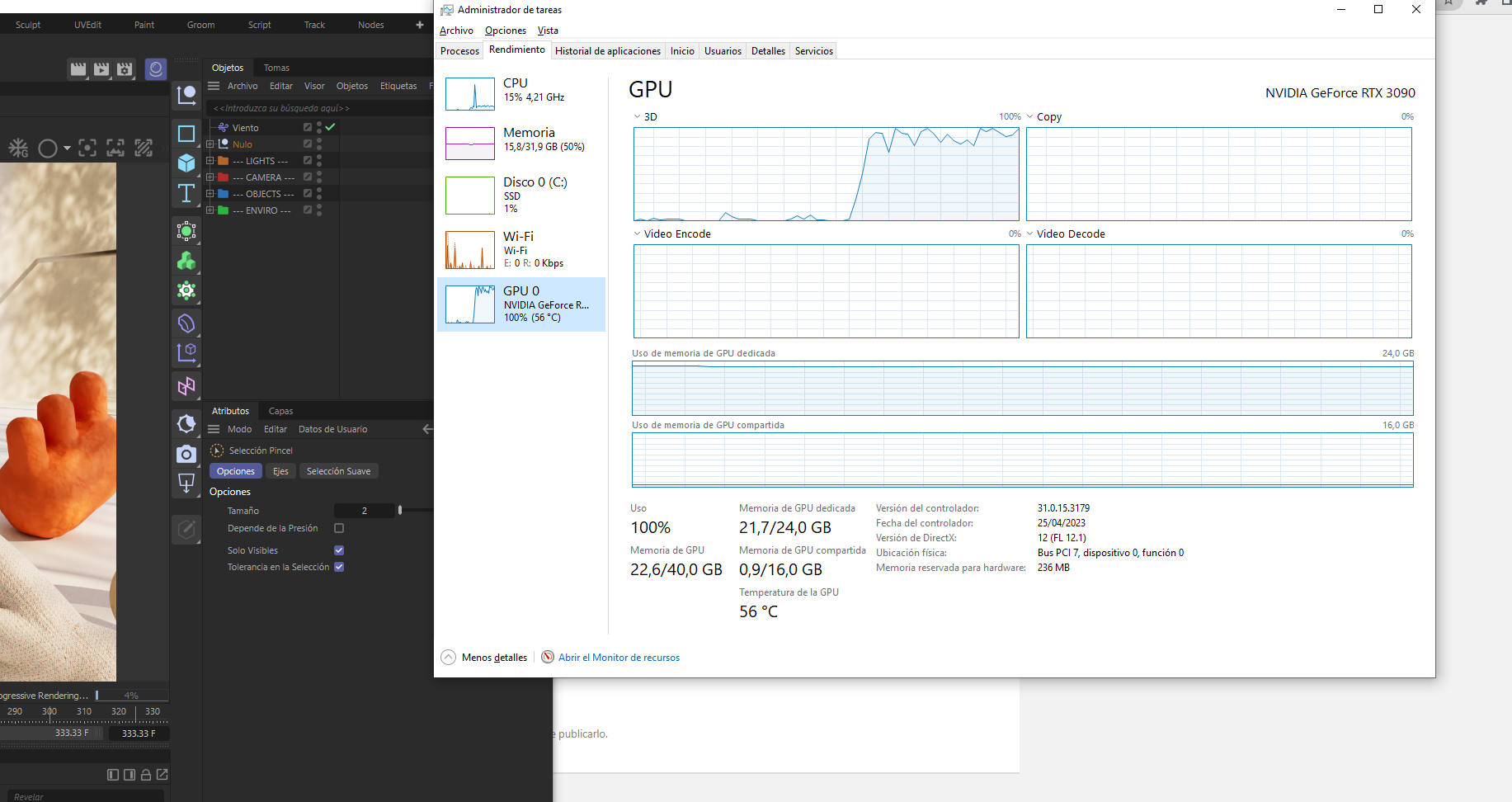
Task: Enable the Depende de la Presión checkbox
Action: click(x=339, y=528)
